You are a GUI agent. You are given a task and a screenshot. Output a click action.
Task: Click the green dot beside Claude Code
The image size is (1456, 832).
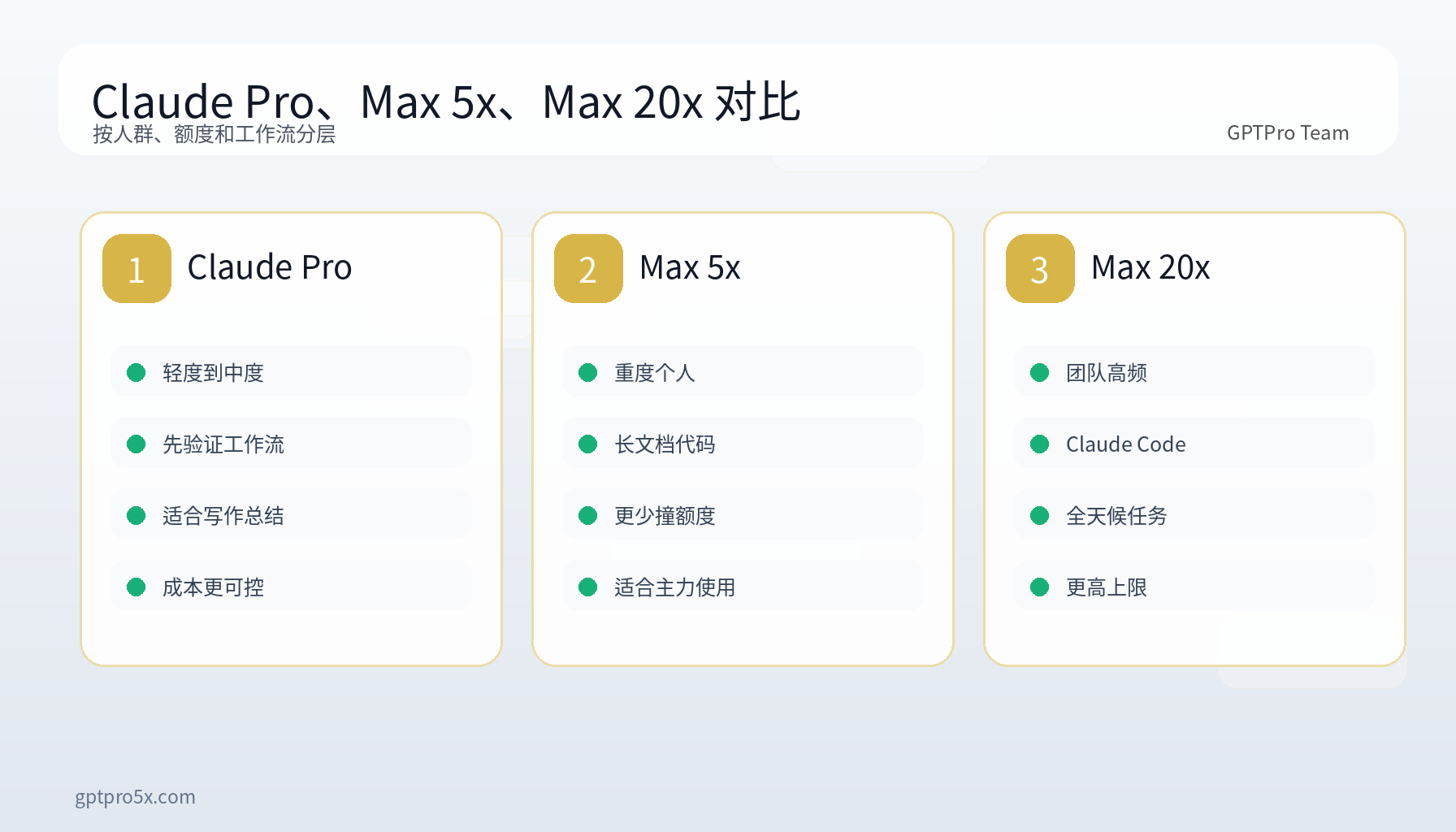click(x=1040, y=444)
